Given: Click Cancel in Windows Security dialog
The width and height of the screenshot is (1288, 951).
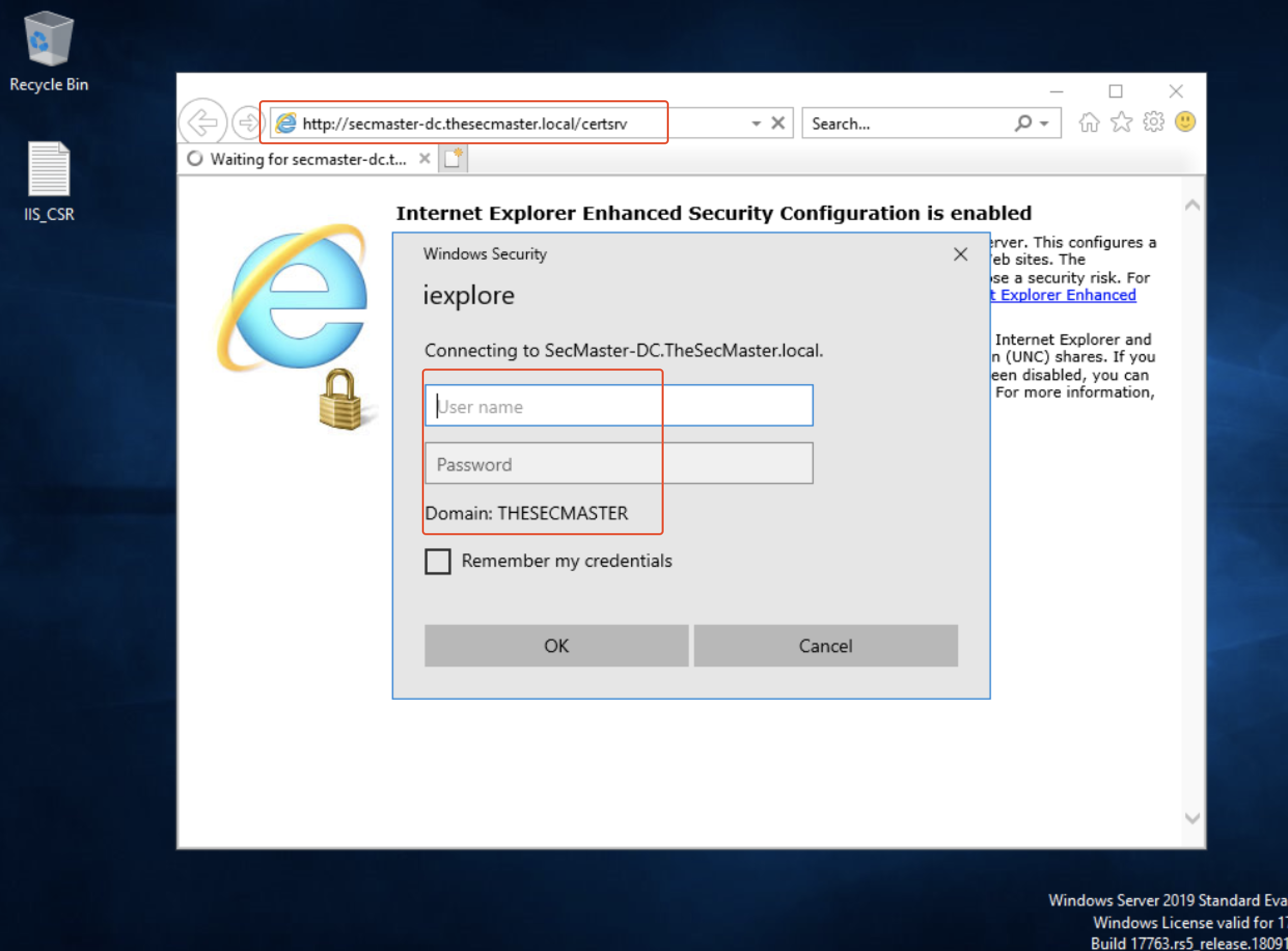Looking at the screenshot, I should click(825, 645).
